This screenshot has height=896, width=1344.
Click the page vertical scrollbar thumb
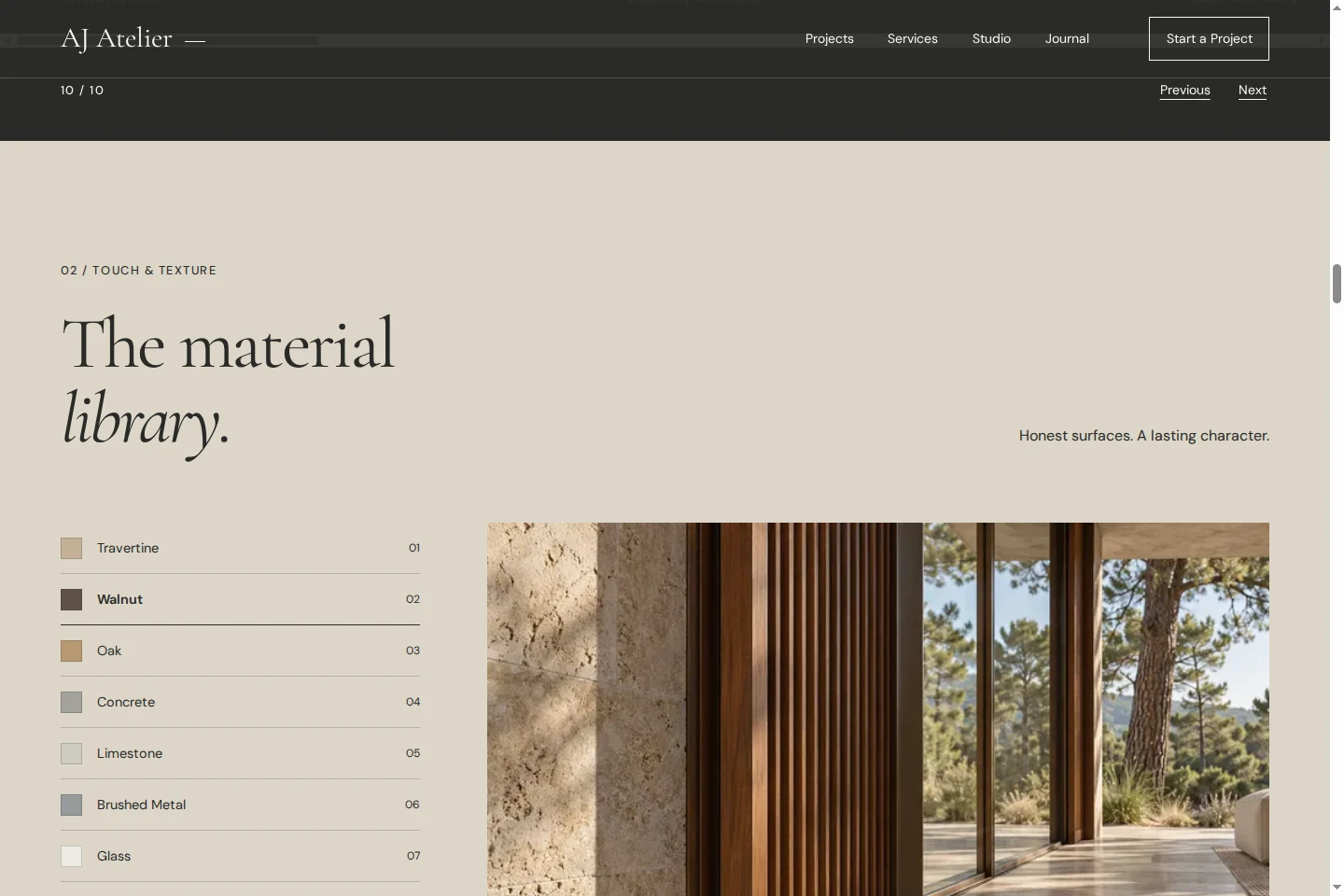pos(1337,284)
